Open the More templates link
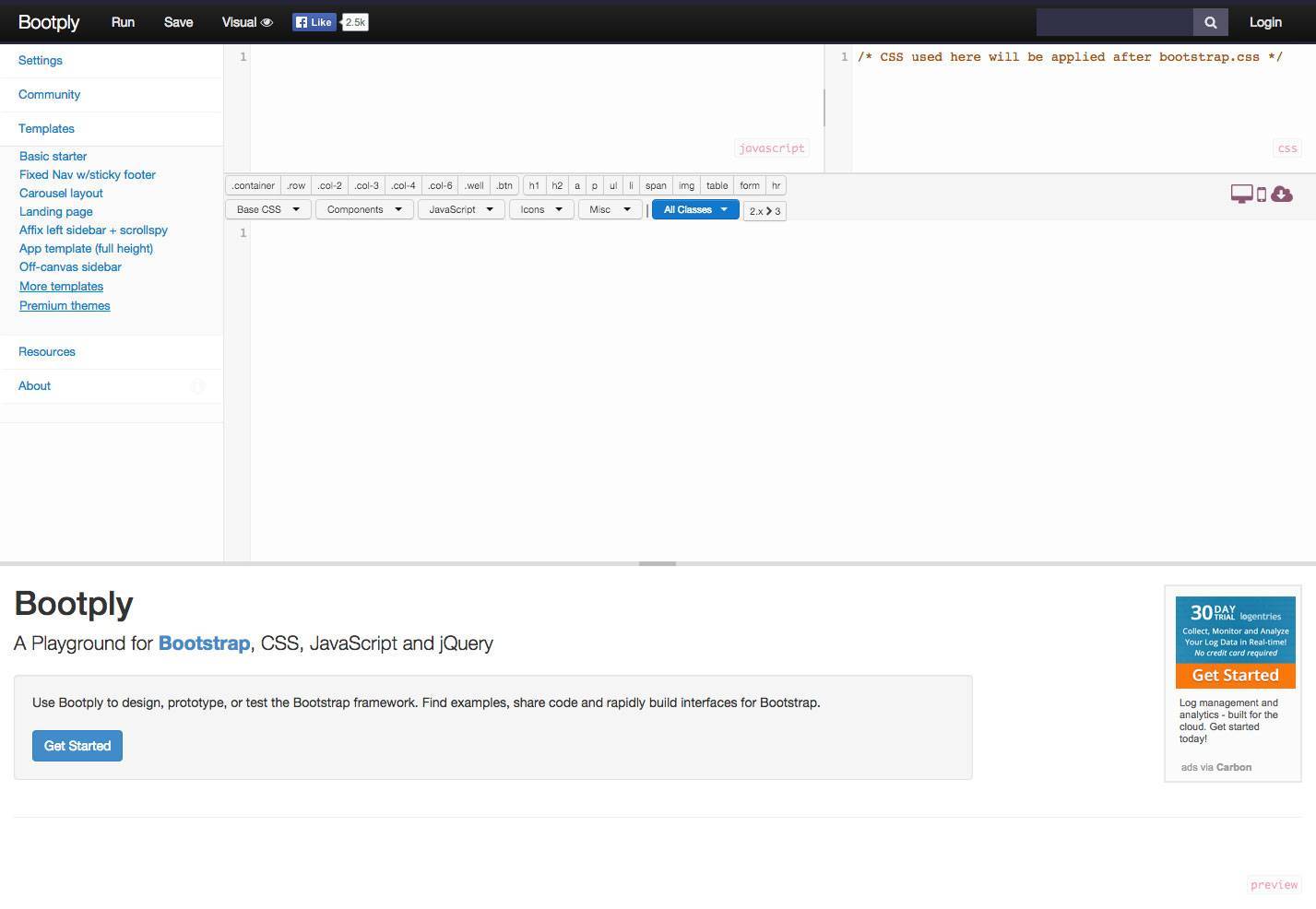 coord(61,287)
